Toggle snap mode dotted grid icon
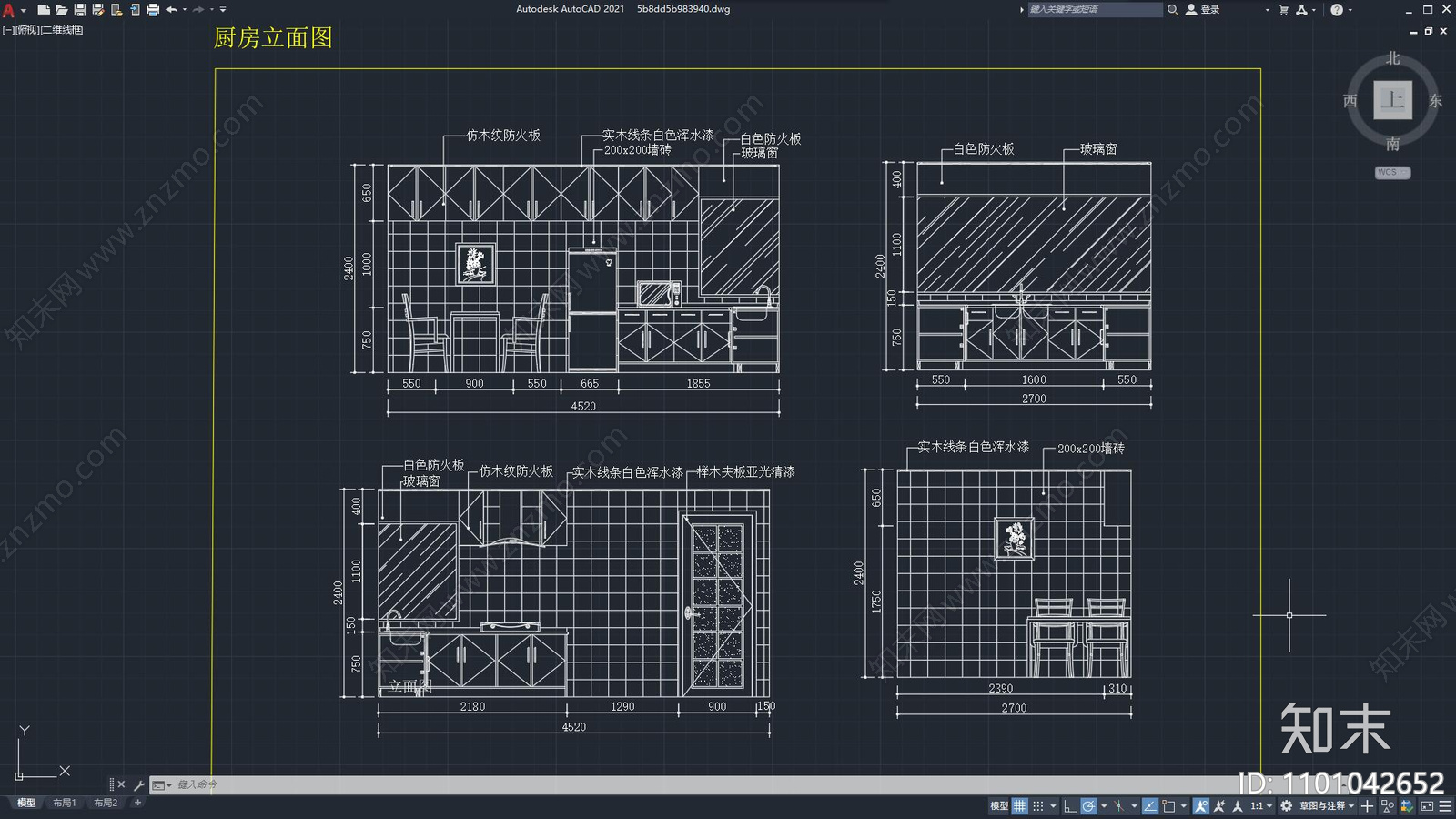Screen dimensions: 1456x819 (x=1038, y=805)
